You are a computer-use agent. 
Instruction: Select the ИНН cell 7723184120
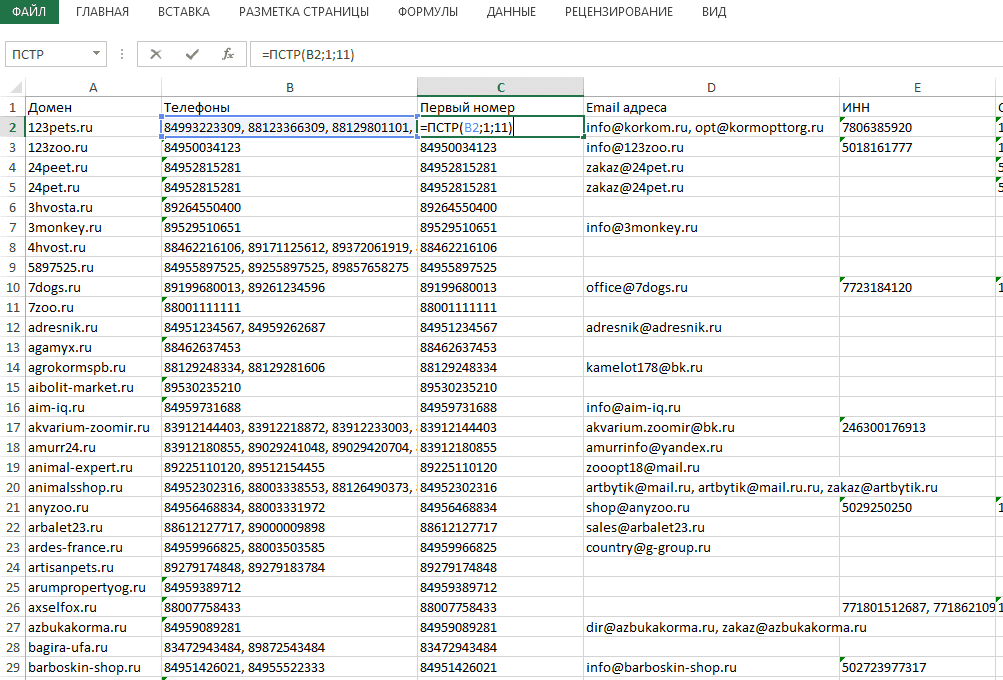click(917, 287)
